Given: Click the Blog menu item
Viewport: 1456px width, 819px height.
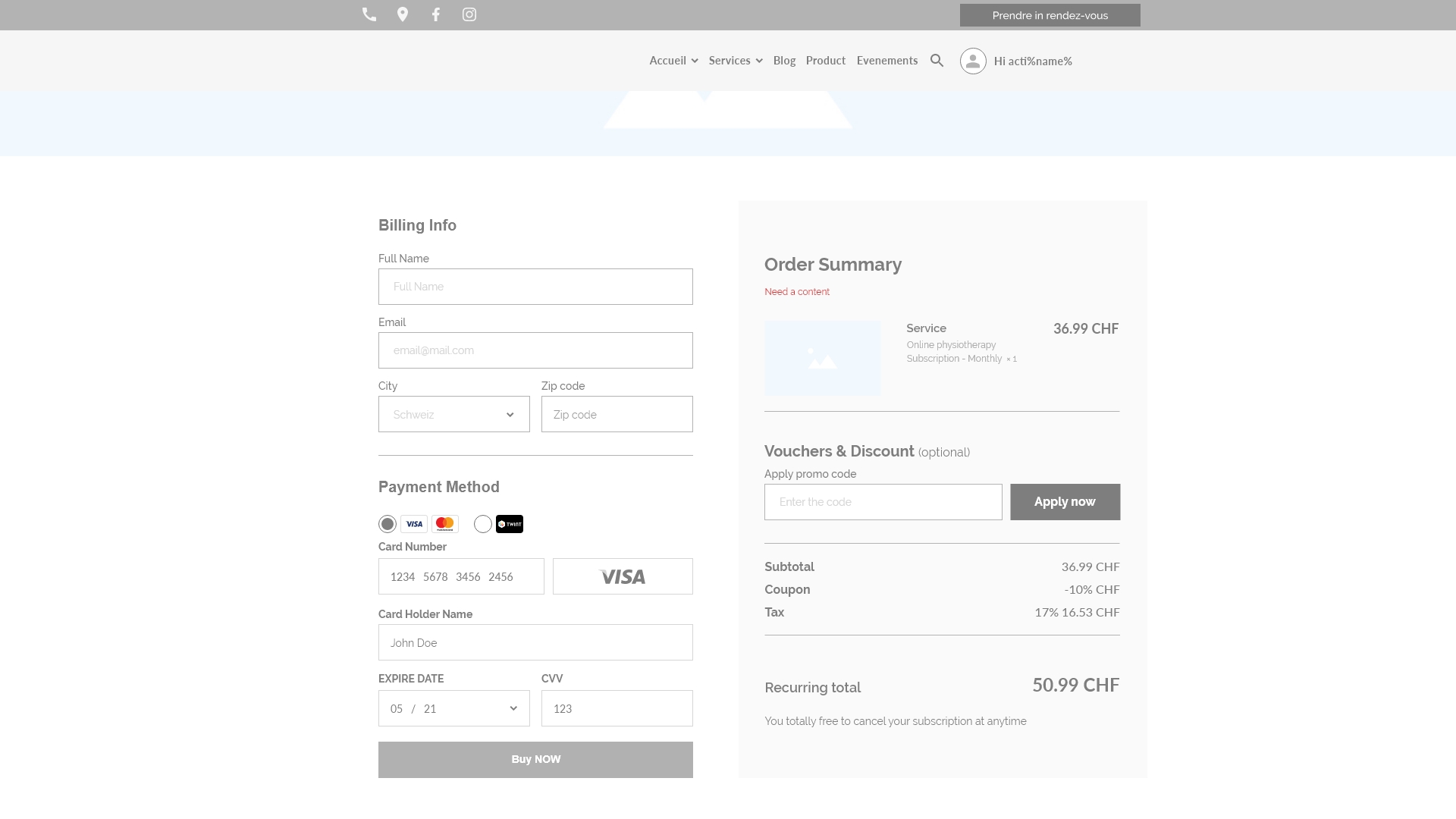Looking at the screenshot, I should pos(784,61).
